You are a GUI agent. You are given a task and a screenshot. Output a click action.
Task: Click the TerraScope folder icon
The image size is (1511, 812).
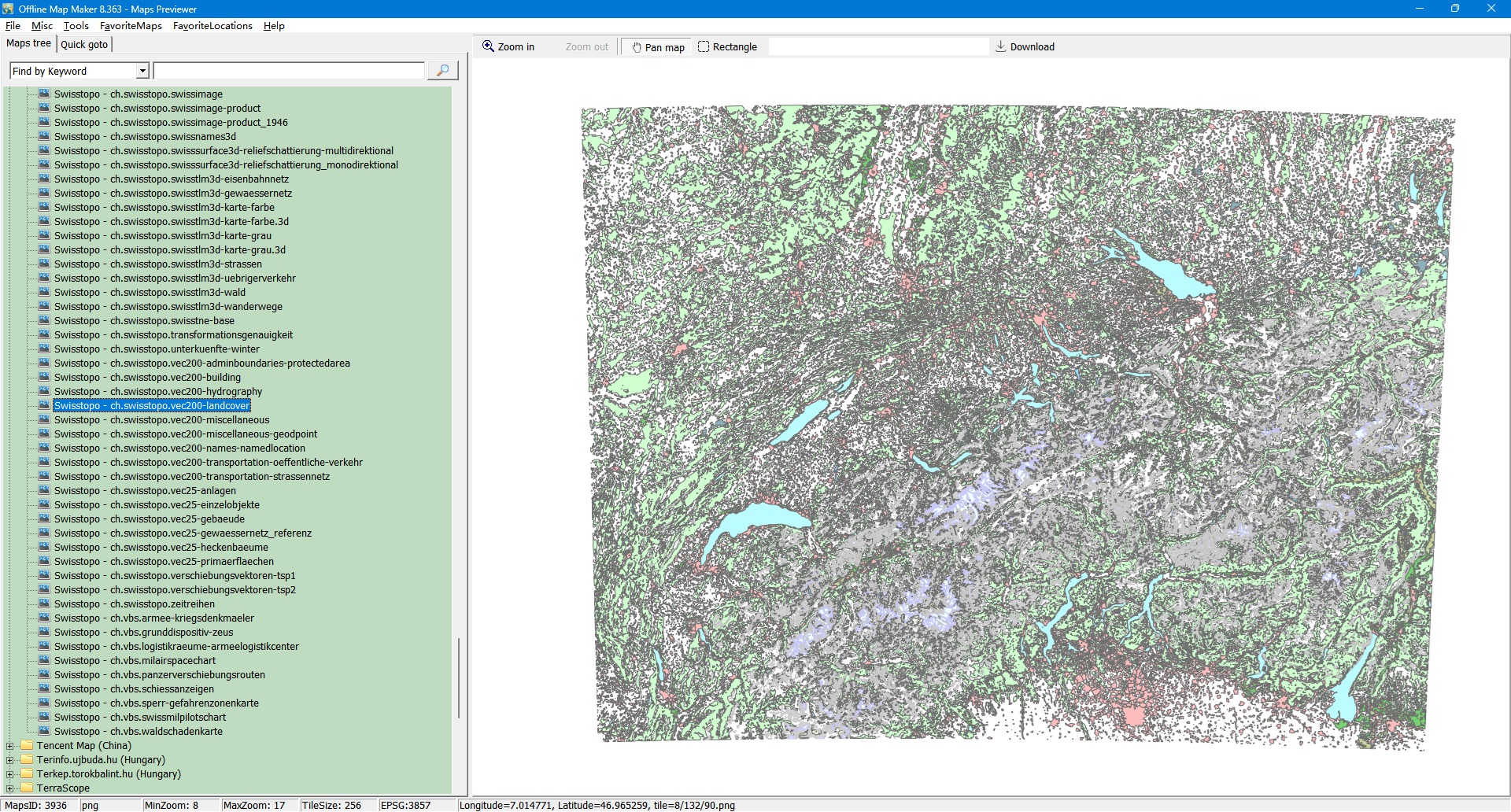pos(28,788)
